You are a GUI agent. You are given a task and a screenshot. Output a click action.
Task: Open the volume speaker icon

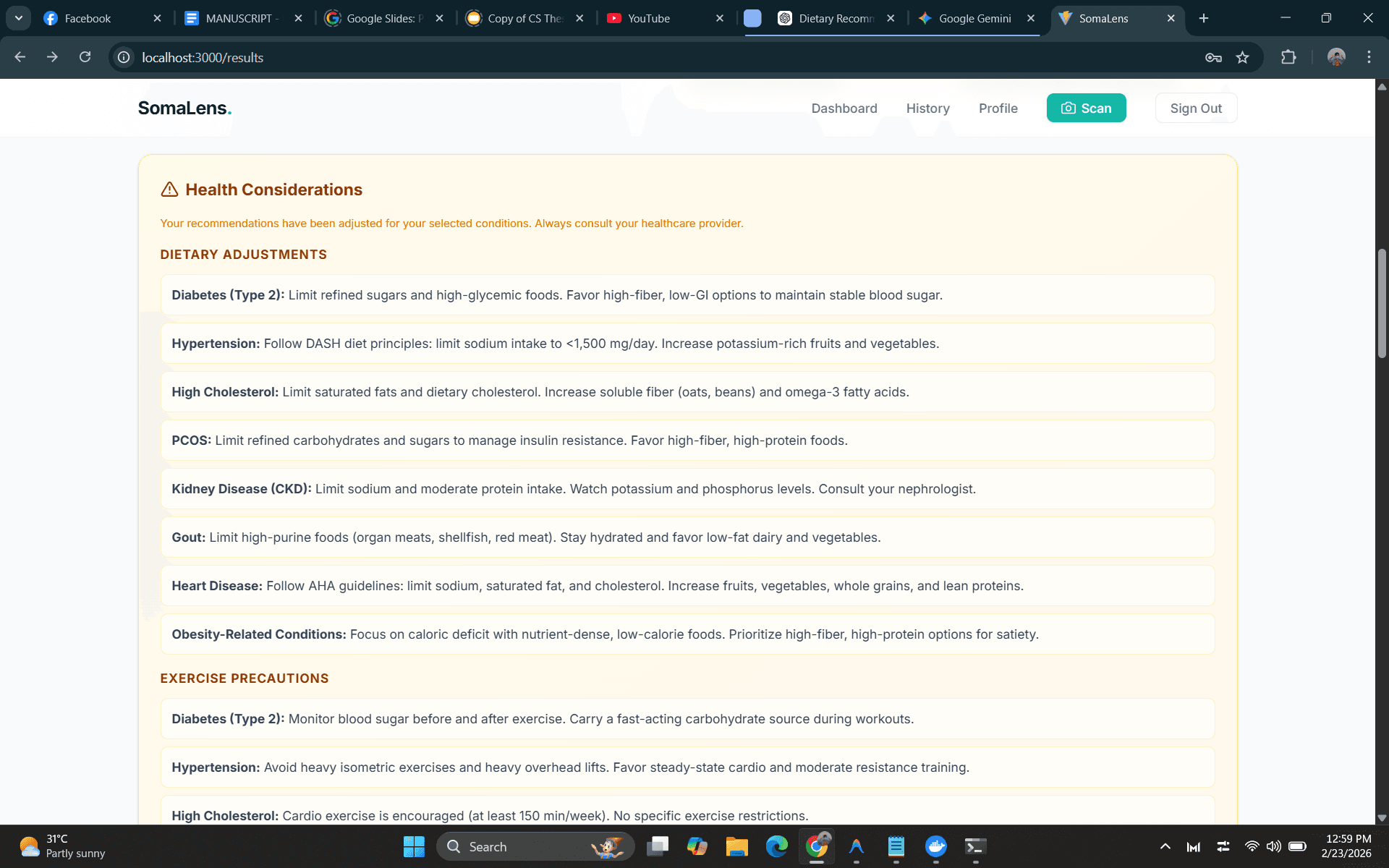point(1273,846)
